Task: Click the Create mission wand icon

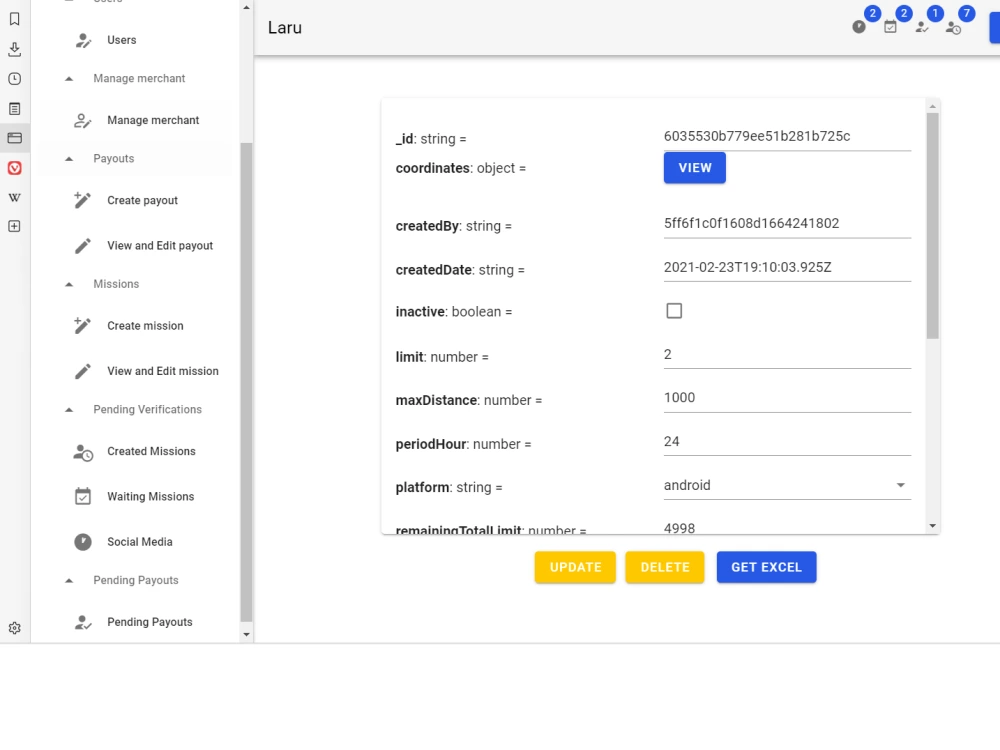Action: point(83,326)
